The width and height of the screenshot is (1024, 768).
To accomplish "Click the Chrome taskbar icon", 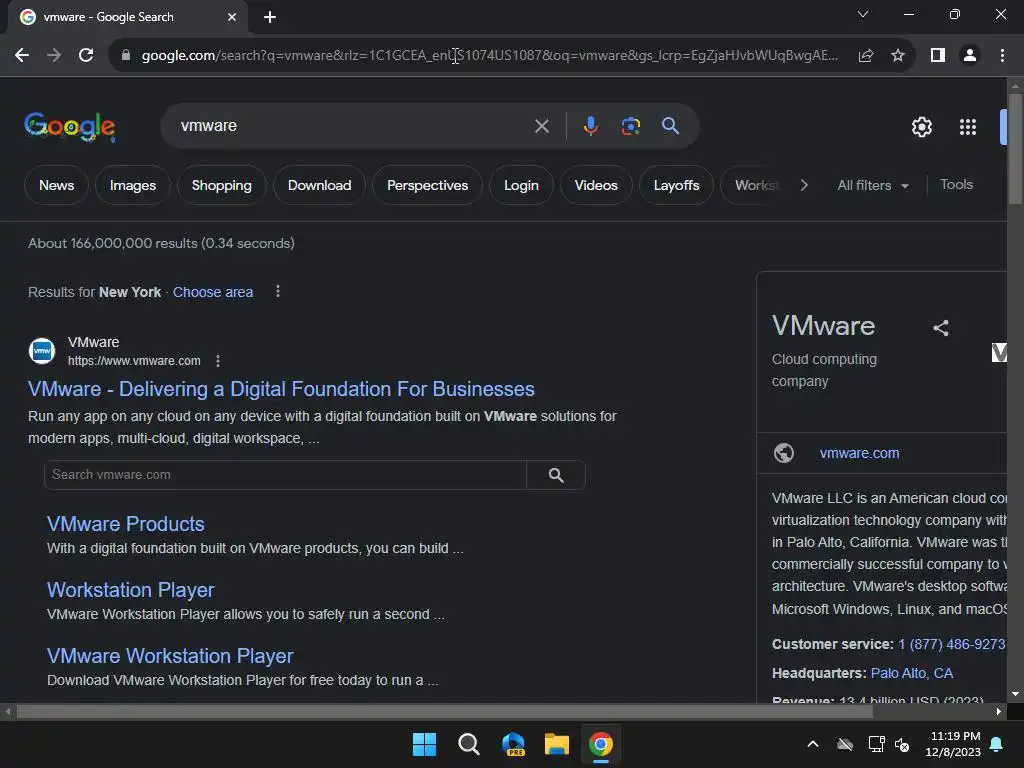I will [x=601, y=744].
